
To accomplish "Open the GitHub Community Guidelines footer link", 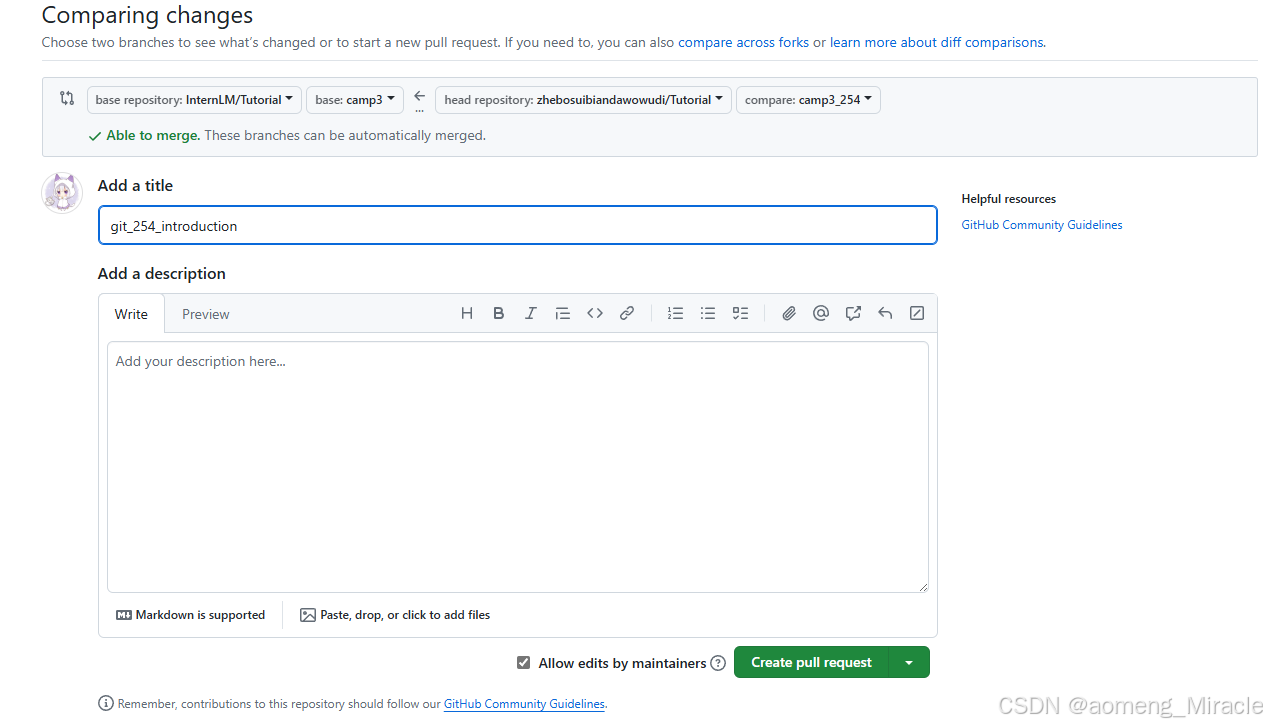I will point(524,704).
